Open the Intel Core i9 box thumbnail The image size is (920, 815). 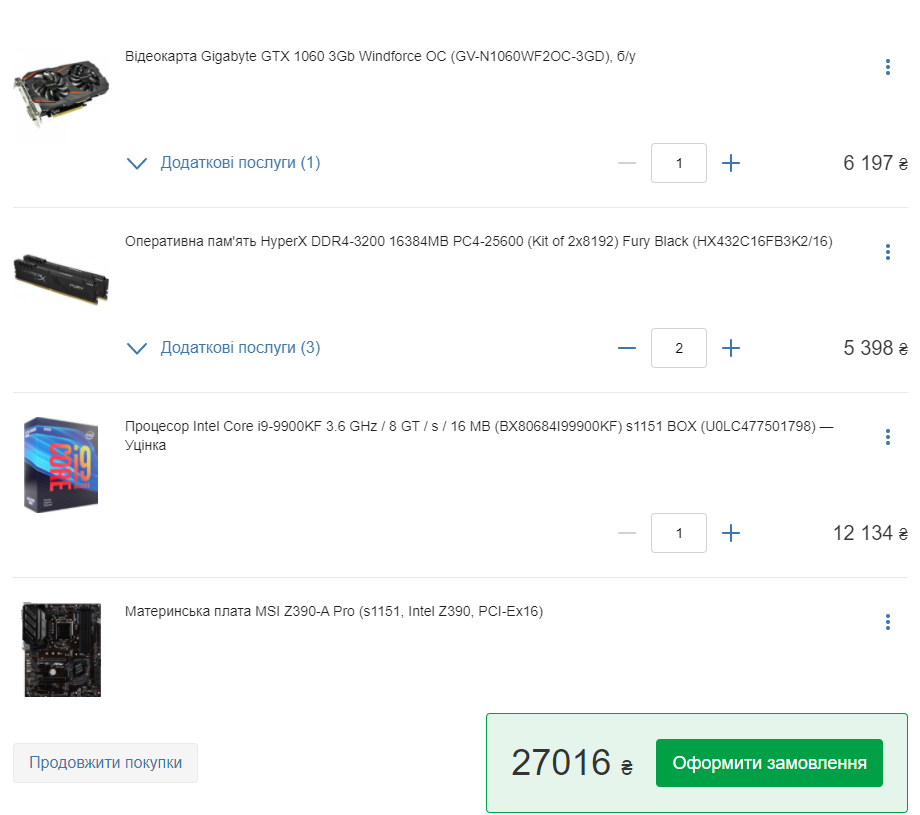tap(61, 465)
